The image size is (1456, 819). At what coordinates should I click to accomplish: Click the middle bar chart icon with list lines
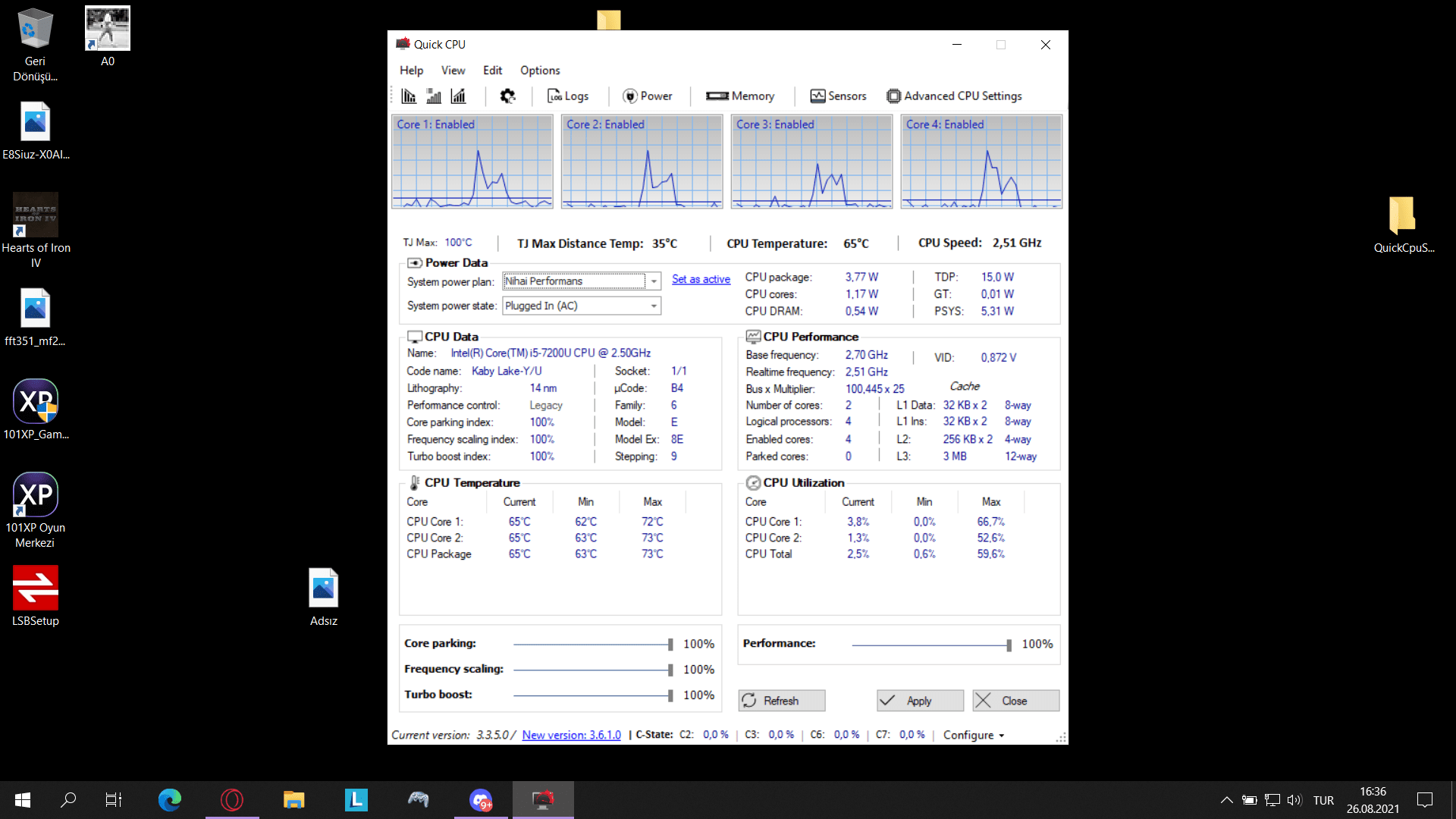click(434, 96)
